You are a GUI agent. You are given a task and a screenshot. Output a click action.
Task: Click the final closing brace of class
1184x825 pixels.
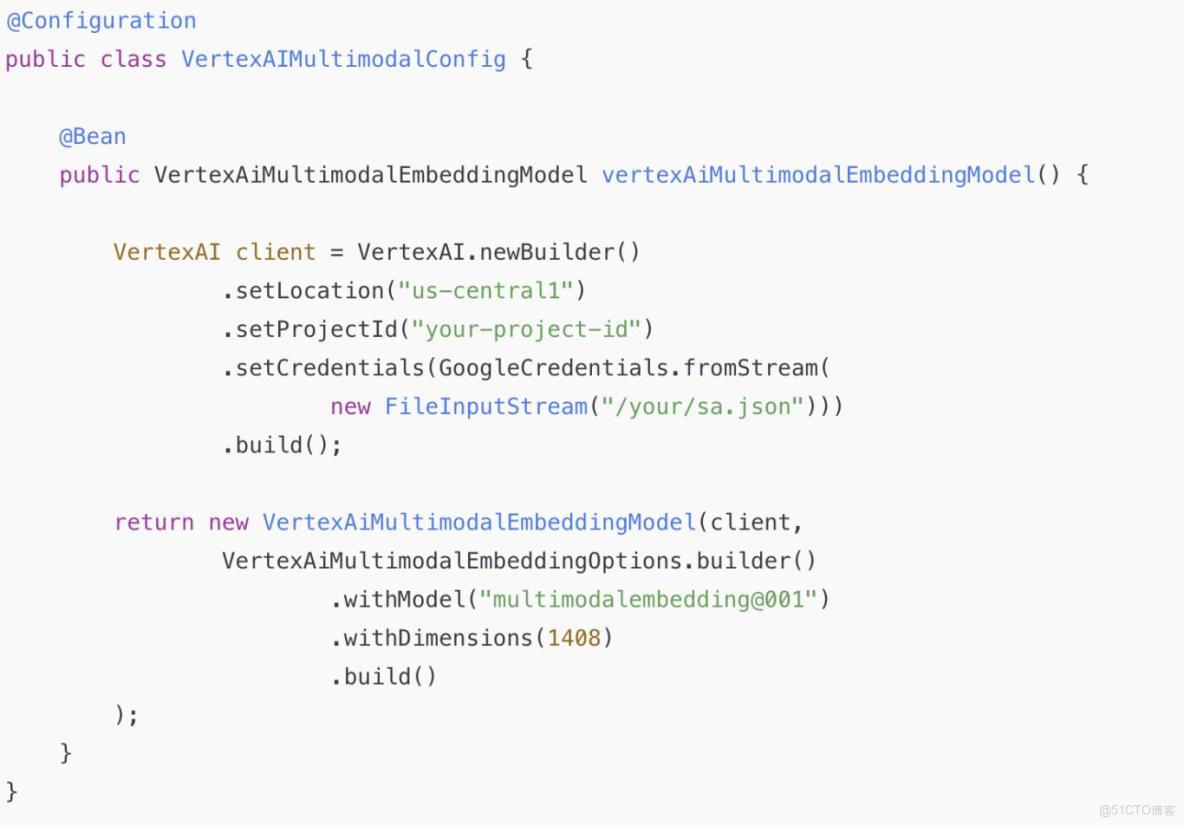(x=11, y=791)
